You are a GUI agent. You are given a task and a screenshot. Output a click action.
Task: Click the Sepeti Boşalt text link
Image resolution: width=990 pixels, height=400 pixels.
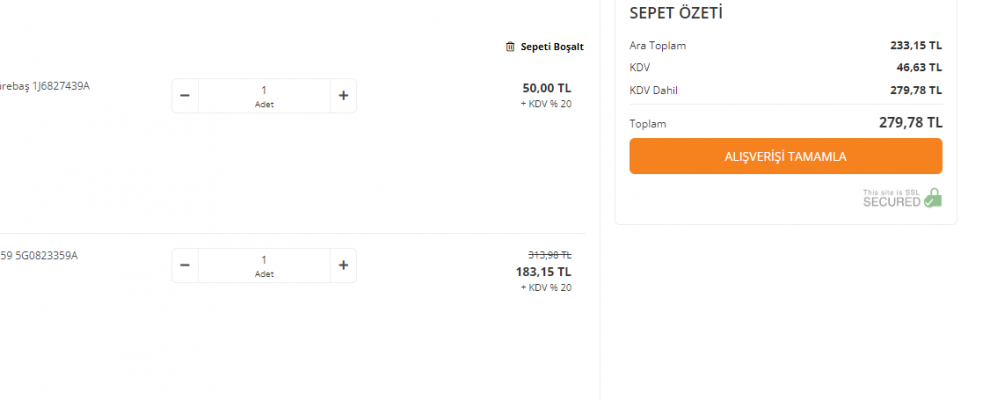[552, 47]
